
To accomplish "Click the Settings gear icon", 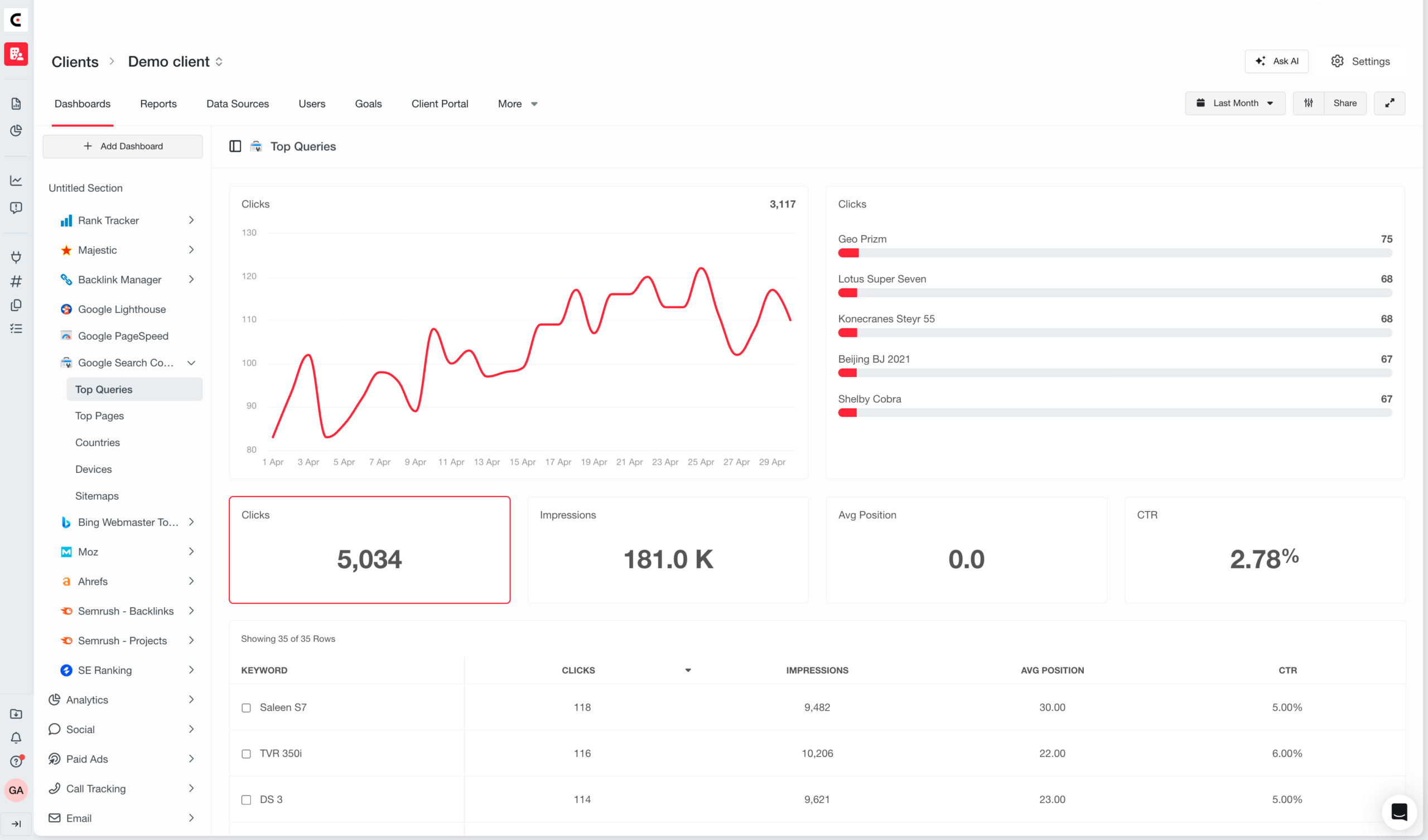I will (x=1337, y=61).
